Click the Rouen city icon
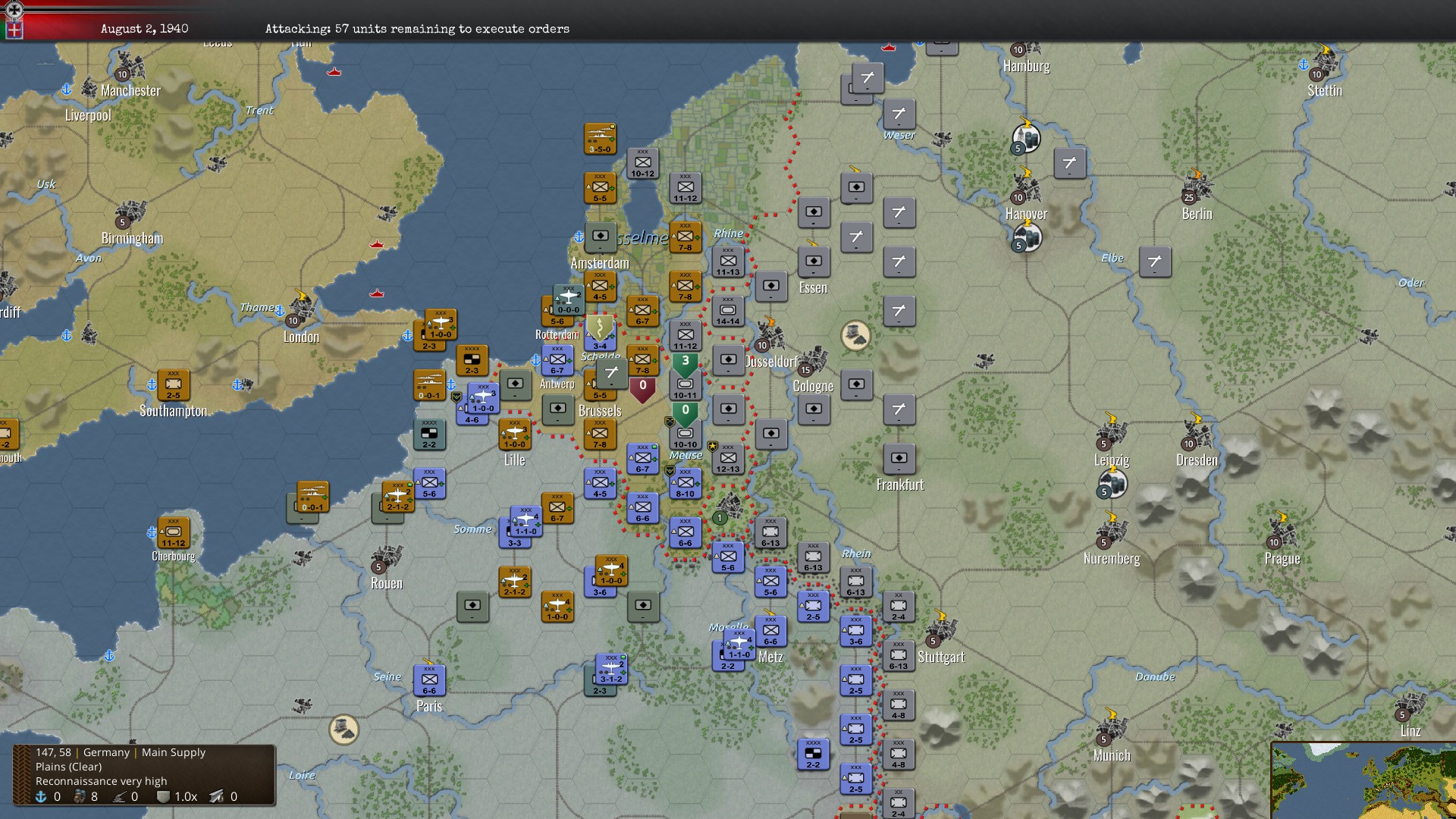1456x819 pixels. (x=387, y=557)
